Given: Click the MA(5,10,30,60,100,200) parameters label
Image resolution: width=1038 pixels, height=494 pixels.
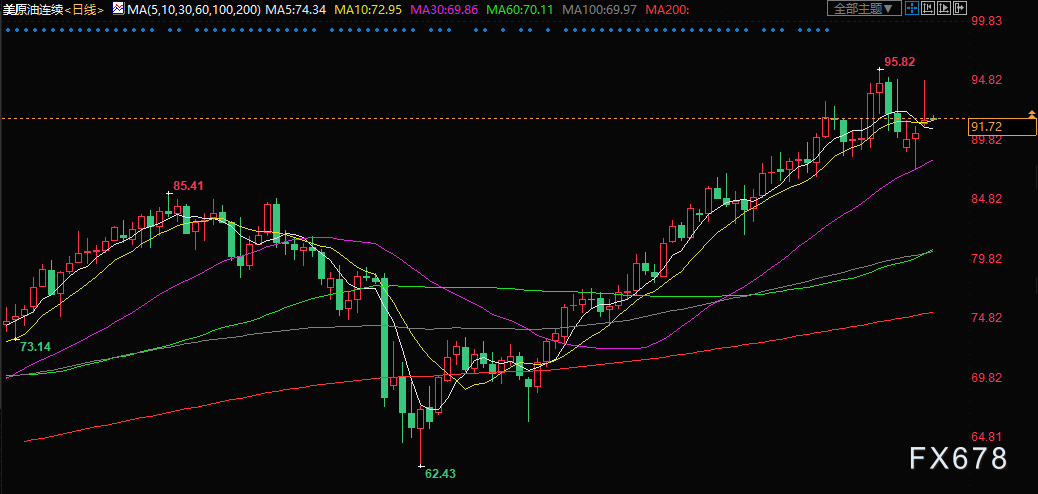Looking at the screenshot, I should click(194, 9).
